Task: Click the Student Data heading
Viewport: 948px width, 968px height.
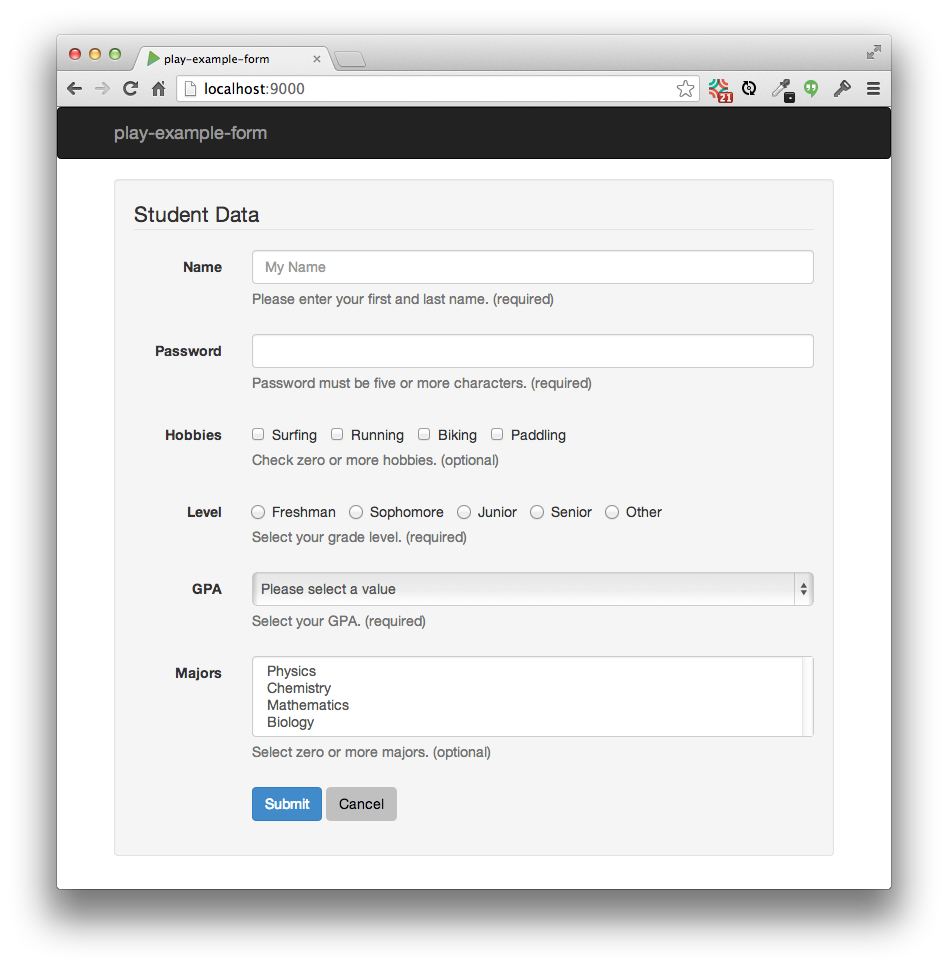Action: [196, 215]
